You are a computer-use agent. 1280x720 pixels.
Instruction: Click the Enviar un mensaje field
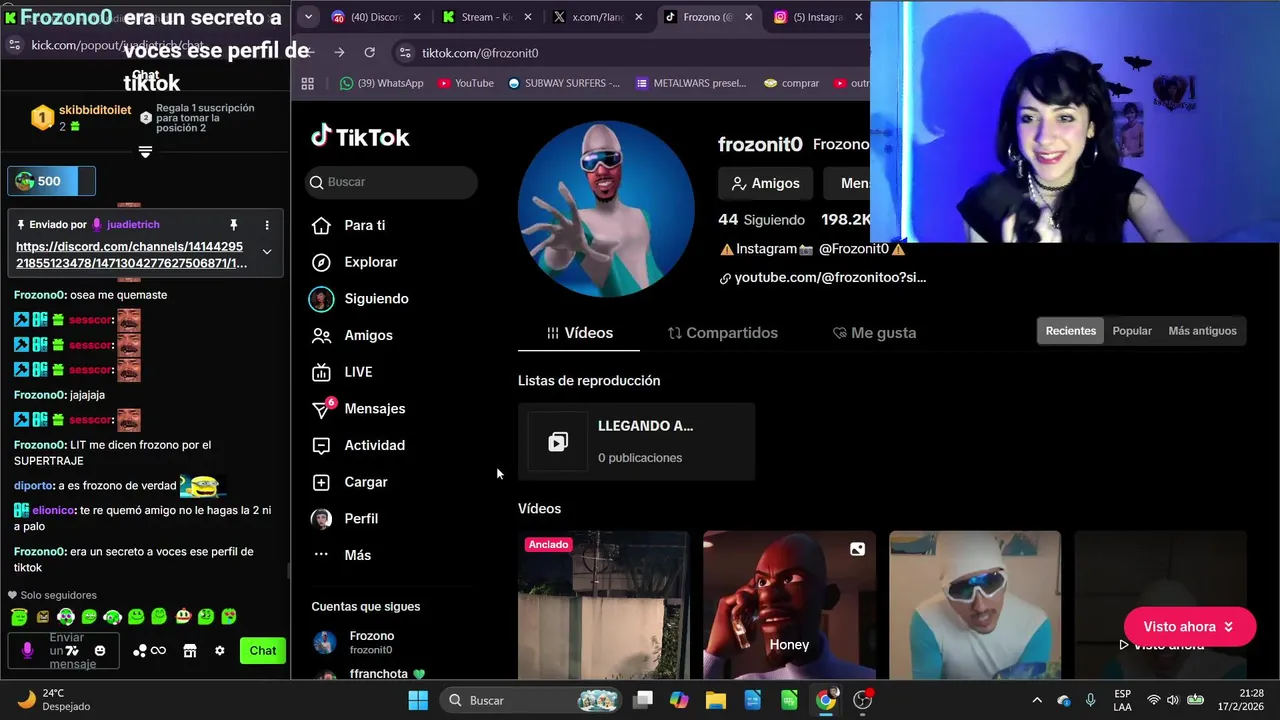[x=64, y=651]
